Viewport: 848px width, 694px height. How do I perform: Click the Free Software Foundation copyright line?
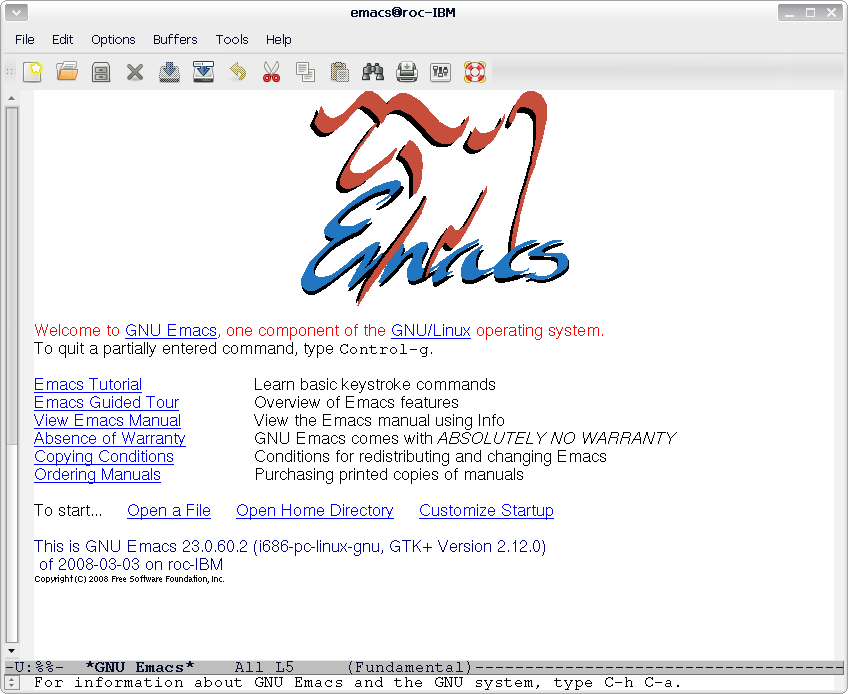coord(129,579)
